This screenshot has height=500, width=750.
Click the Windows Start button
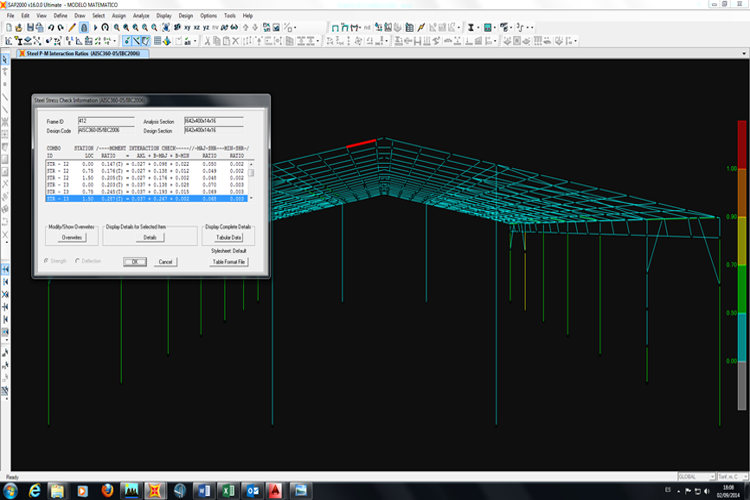[10, 491]
